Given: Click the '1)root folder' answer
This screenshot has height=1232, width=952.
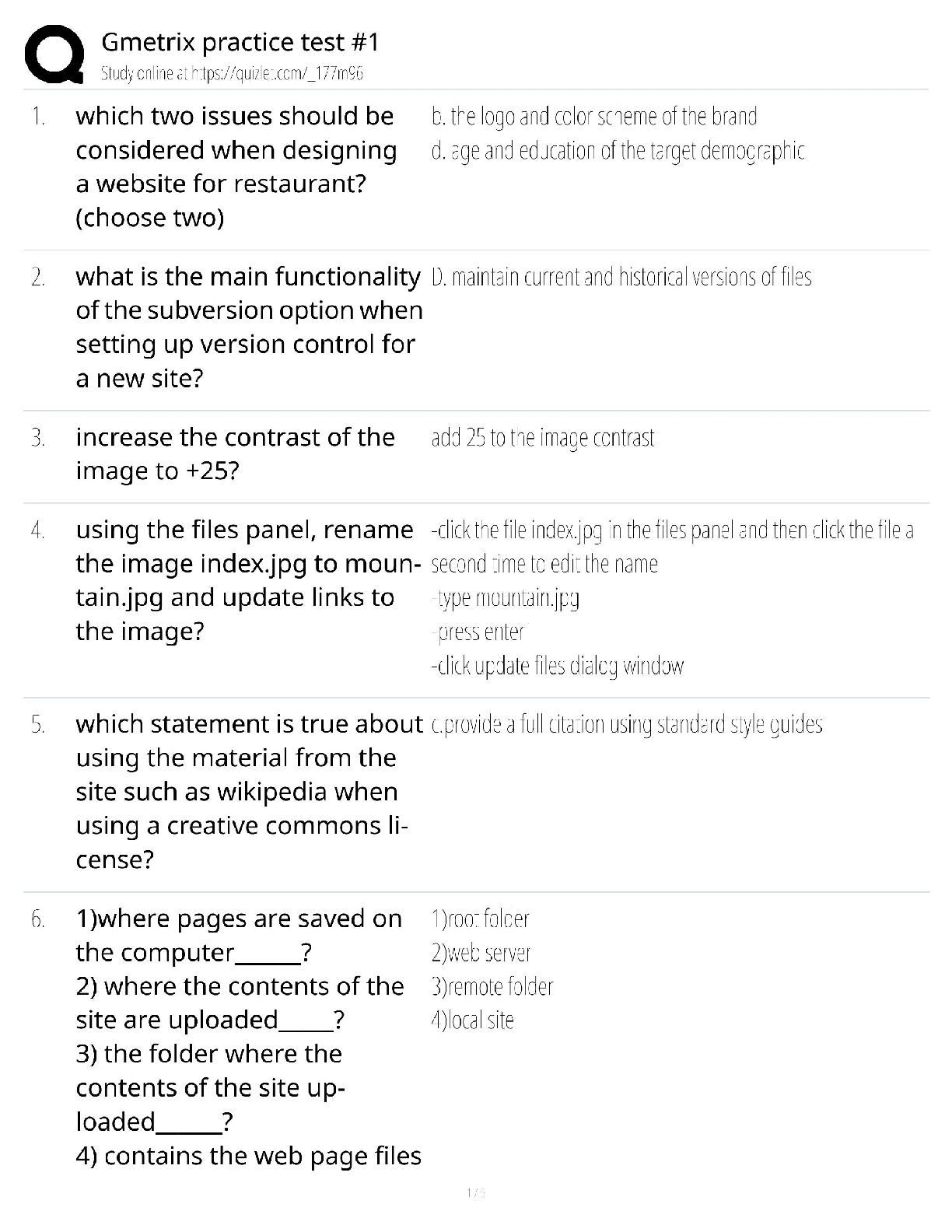Looking at the screenshot, I should click(480, 919).
